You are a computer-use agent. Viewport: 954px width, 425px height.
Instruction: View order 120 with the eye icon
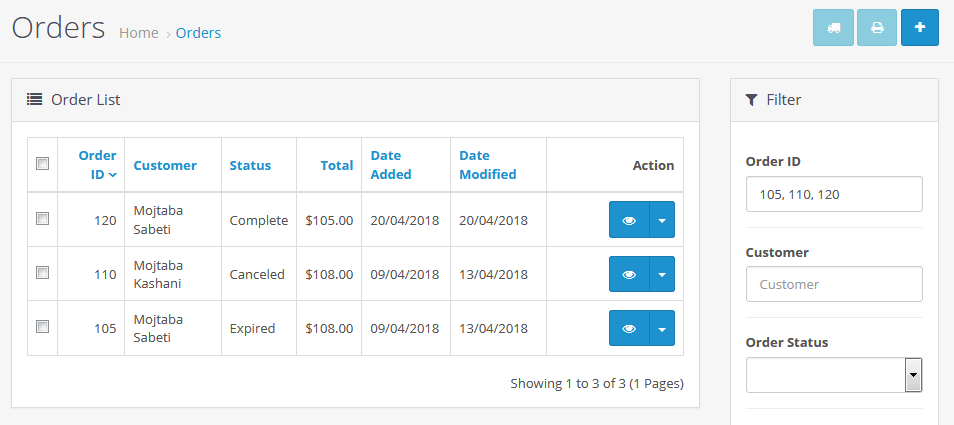coord(629,220)
